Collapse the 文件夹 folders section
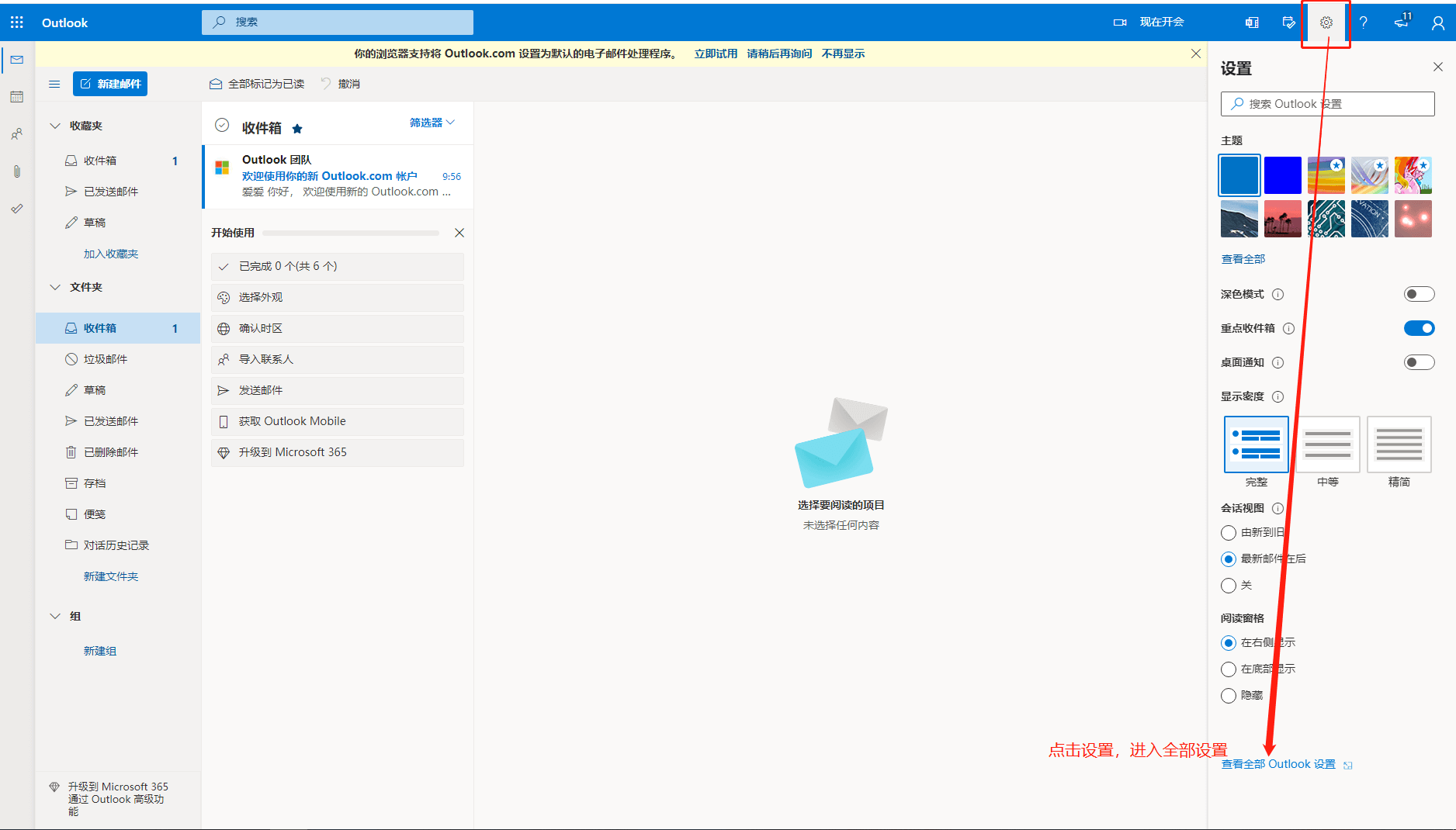 coord(55,287)
